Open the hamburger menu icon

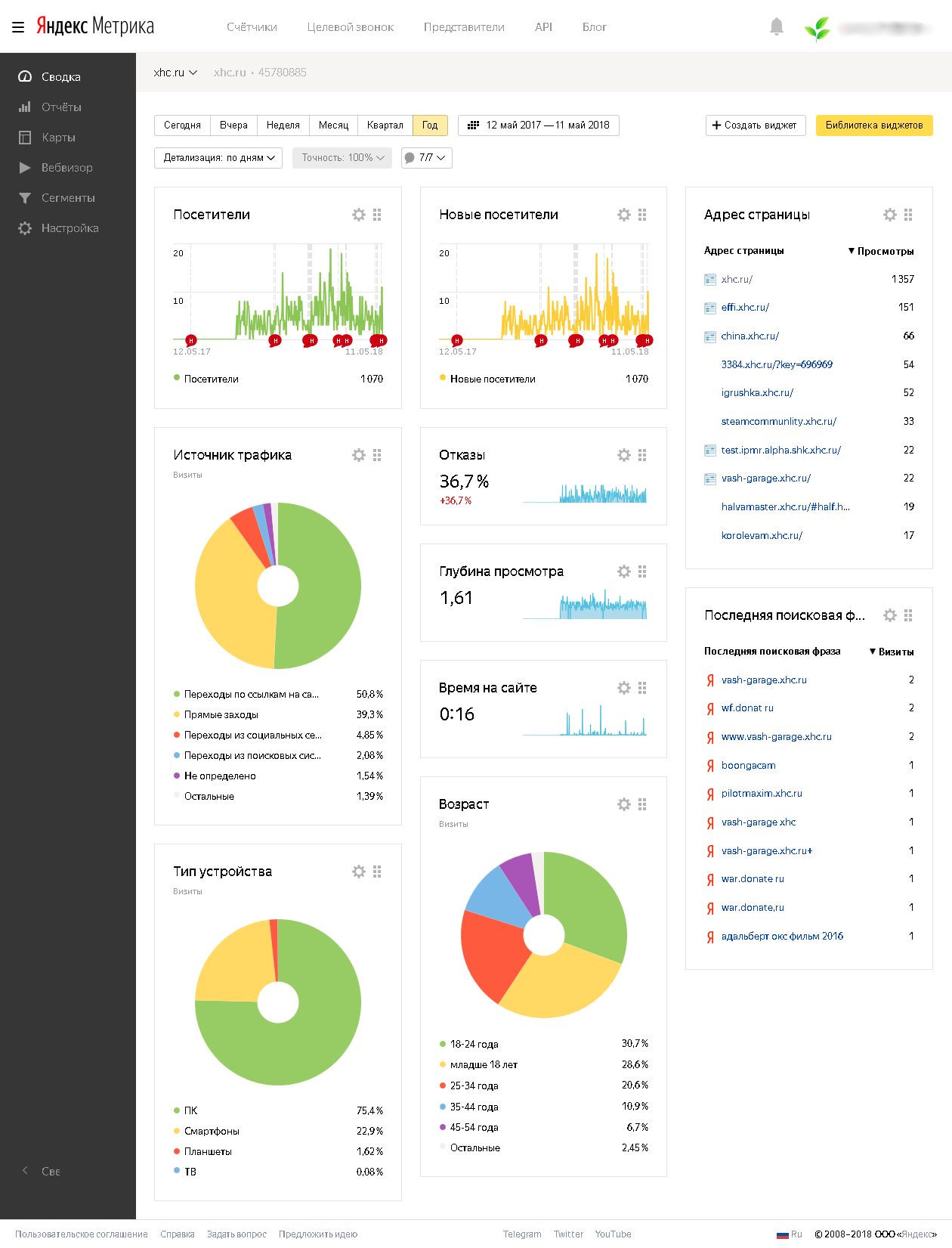(x=18, y=27)
